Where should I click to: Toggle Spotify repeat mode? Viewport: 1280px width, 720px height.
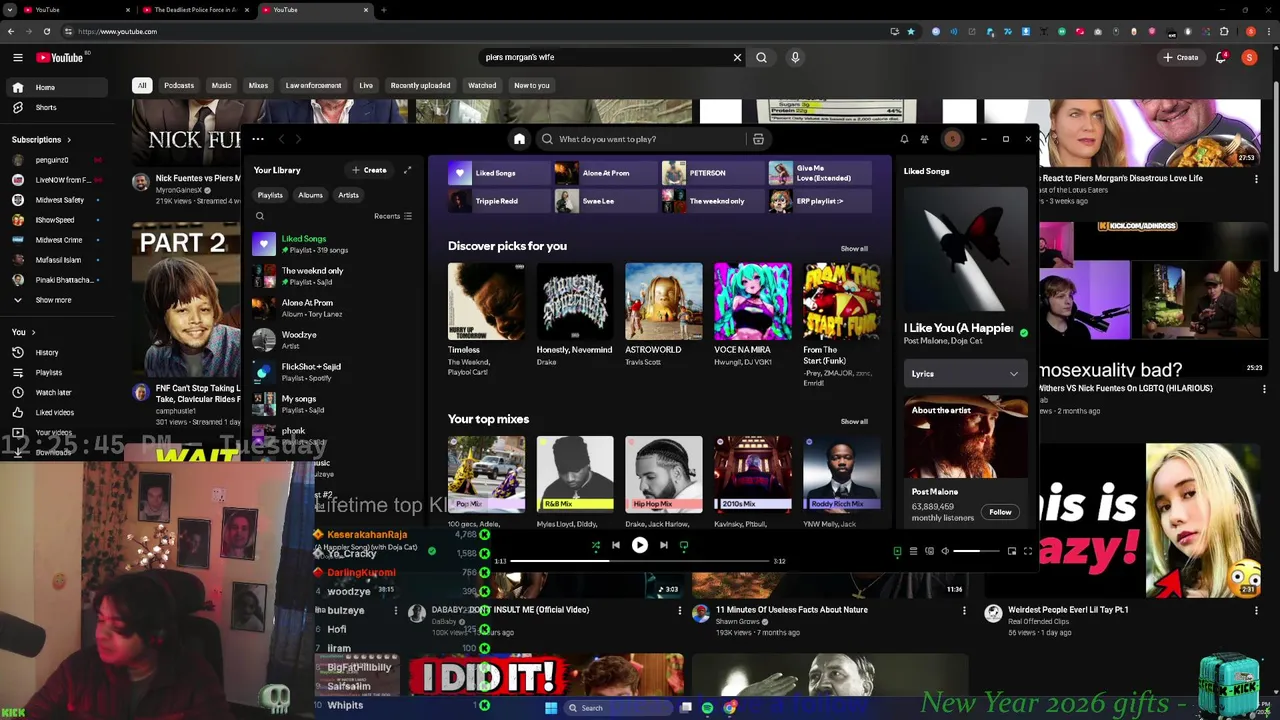pos(684,545)
